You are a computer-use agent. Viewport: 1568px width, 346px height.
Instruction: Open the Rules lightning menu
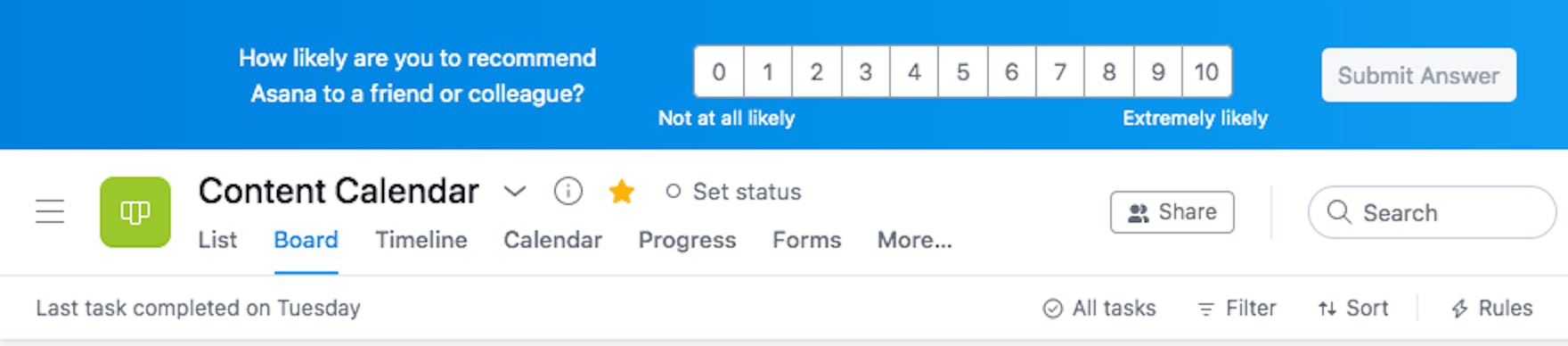tap(1491, 309)
